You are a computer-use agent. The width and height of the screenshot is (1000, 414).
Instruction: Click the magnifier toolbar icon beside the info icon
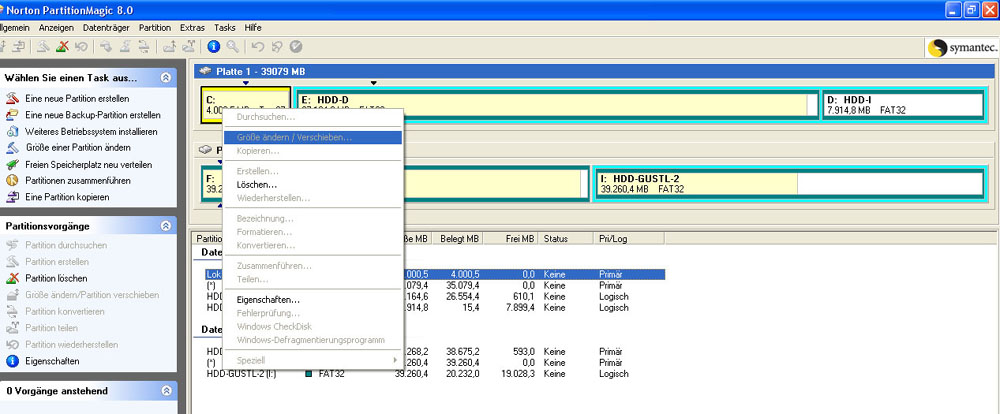point(233,46)
